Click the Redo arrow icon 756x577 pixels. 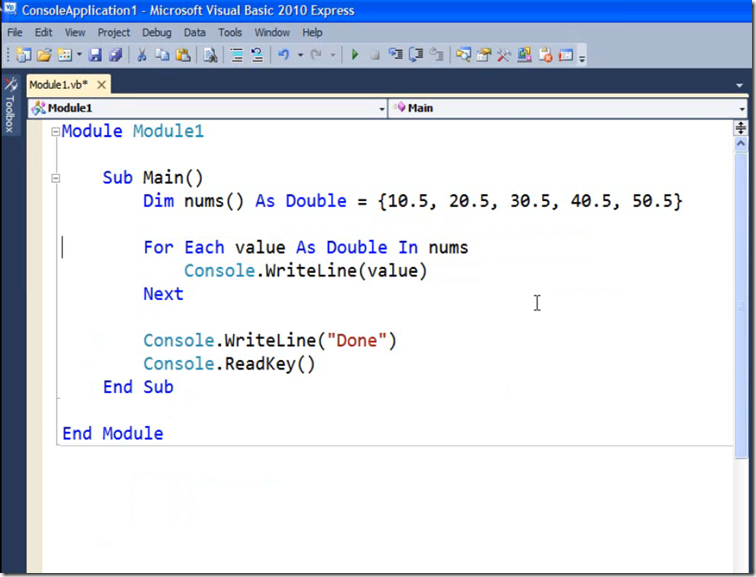point(316,55)
